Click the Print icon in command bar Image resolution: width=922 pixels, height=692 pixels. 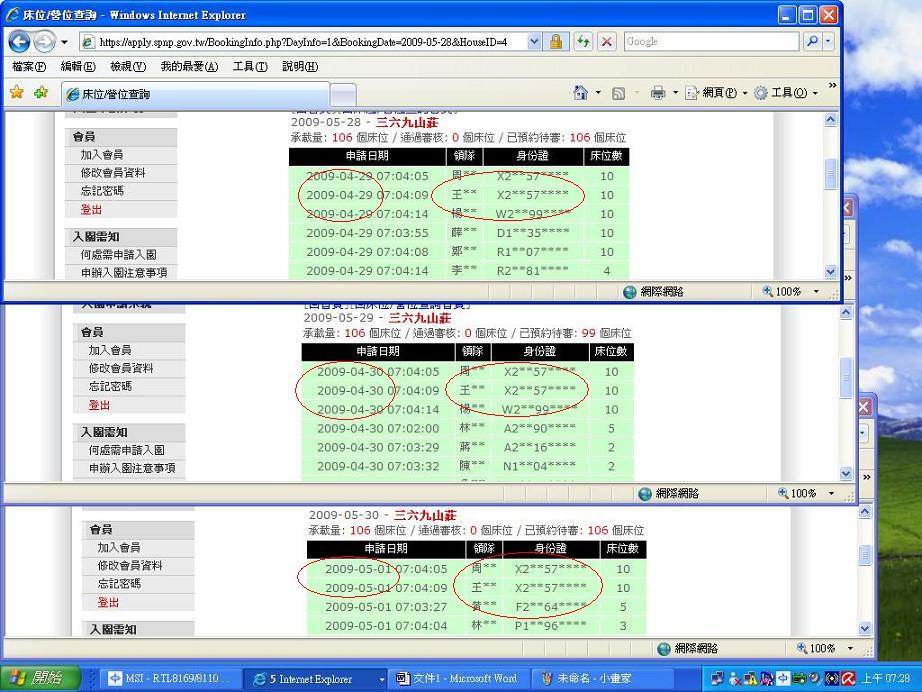point(658,93)
